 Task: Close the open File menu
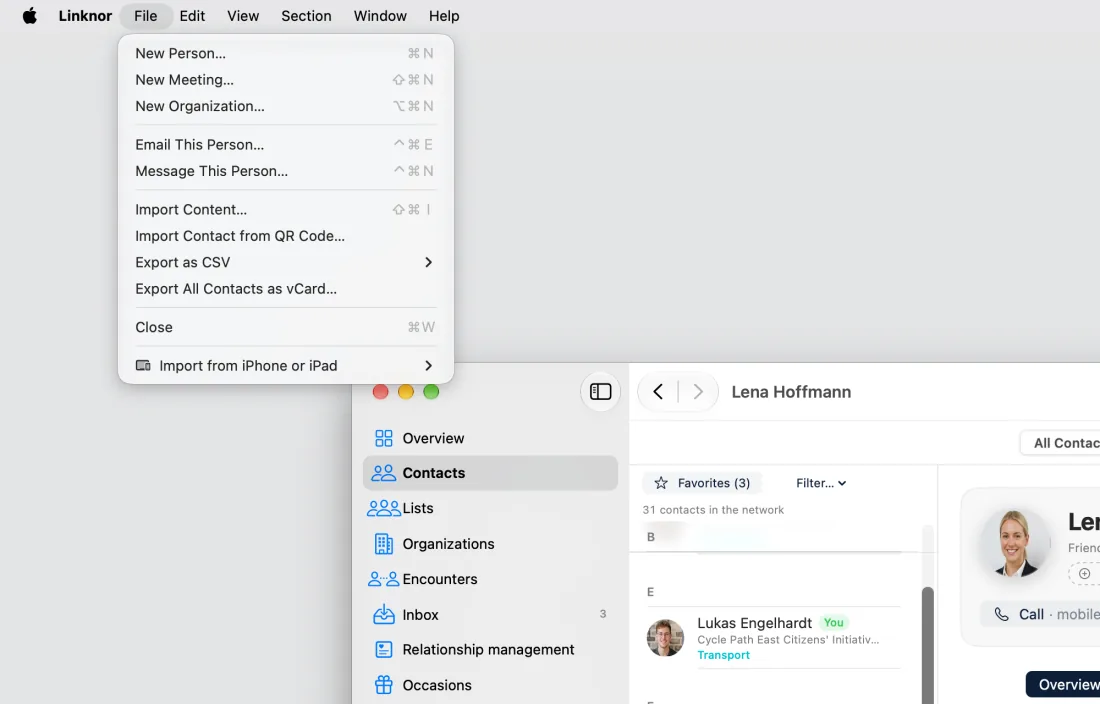(x=145, y=15)
